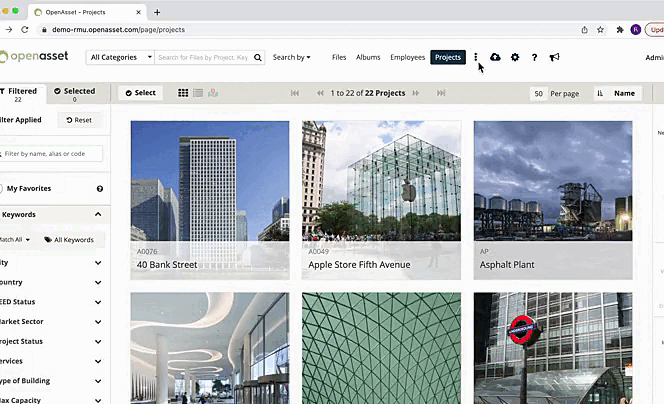Expand the Type of Building filter section

click(x=98, y=381)
